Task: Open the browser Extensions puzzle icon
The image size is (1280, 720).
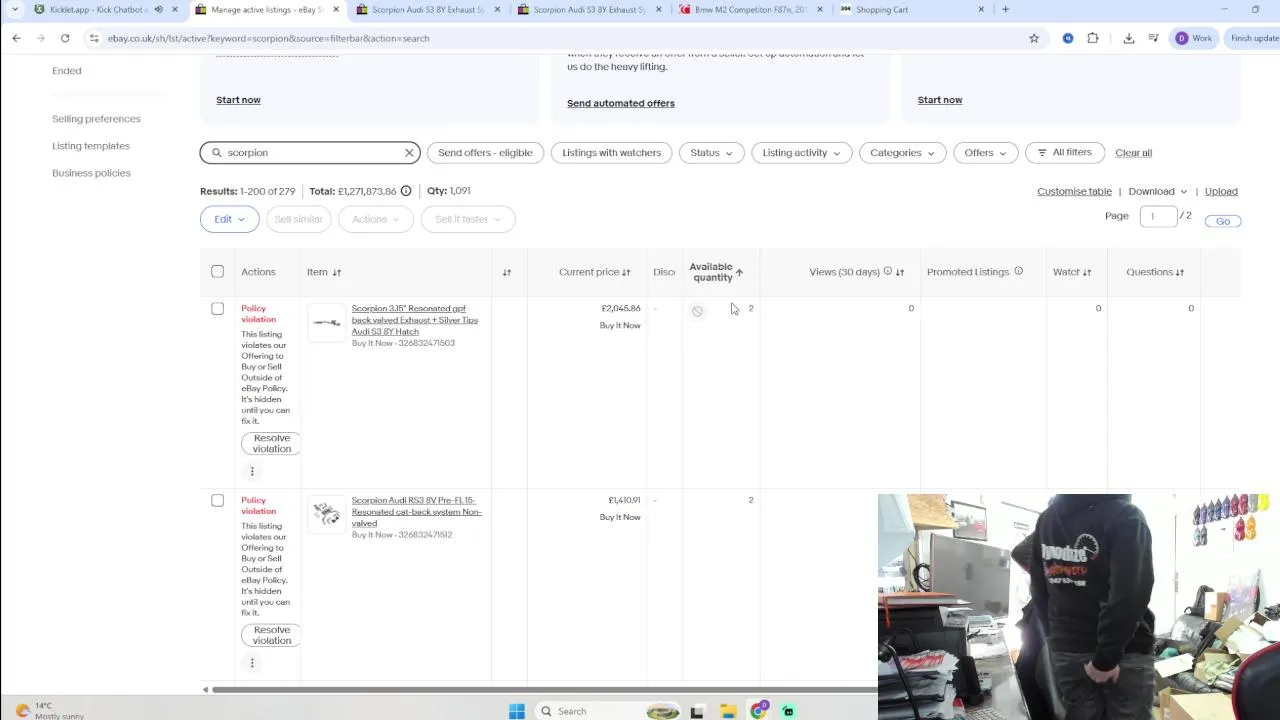Action: coord(1093,38)
